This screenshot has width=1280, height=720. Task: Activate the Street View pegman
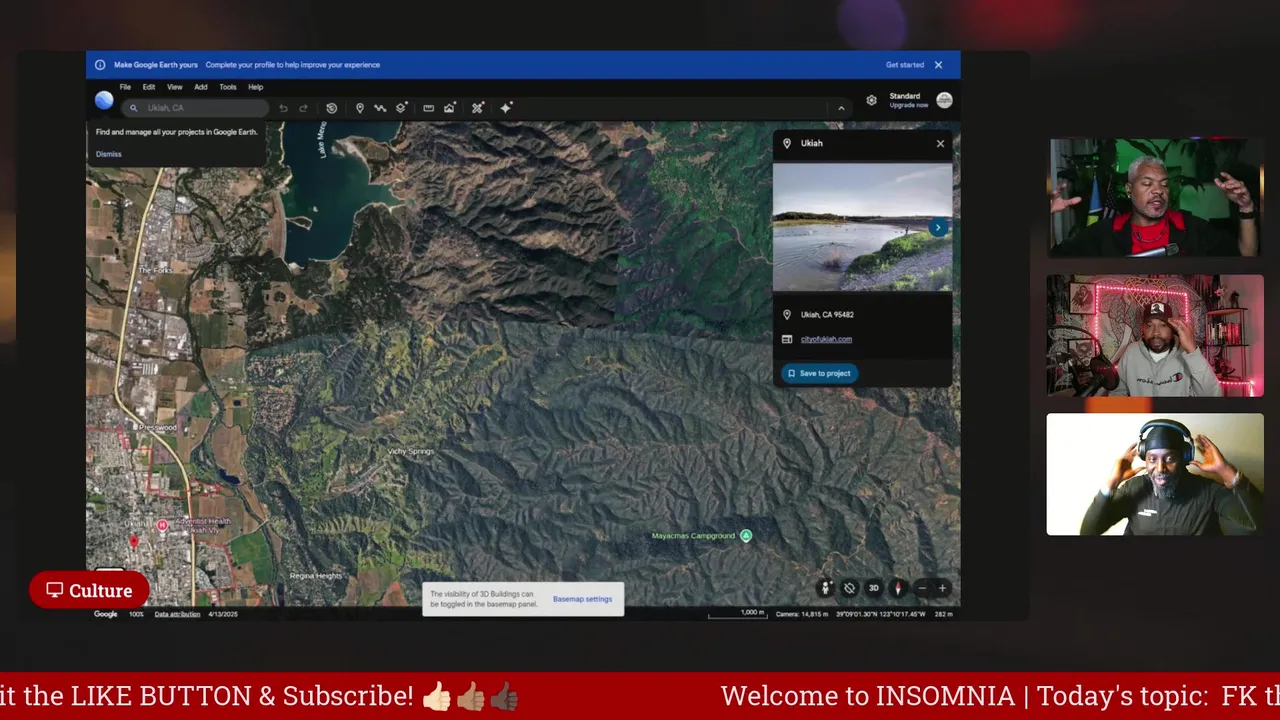click(825, 588)
